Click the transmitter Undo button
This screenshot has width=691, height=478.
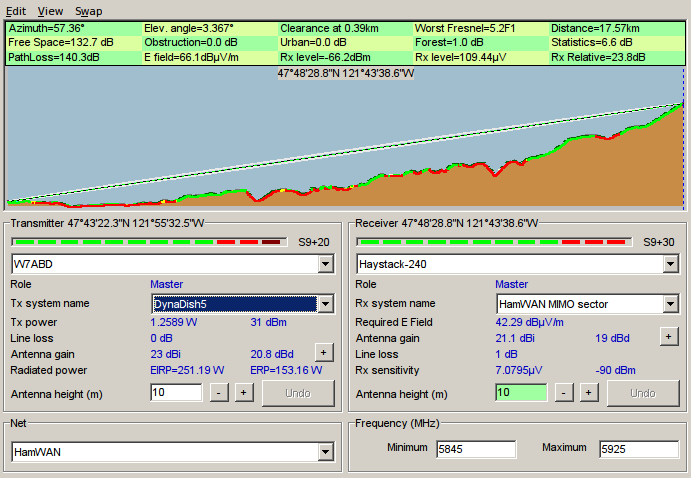pos(297,393)
